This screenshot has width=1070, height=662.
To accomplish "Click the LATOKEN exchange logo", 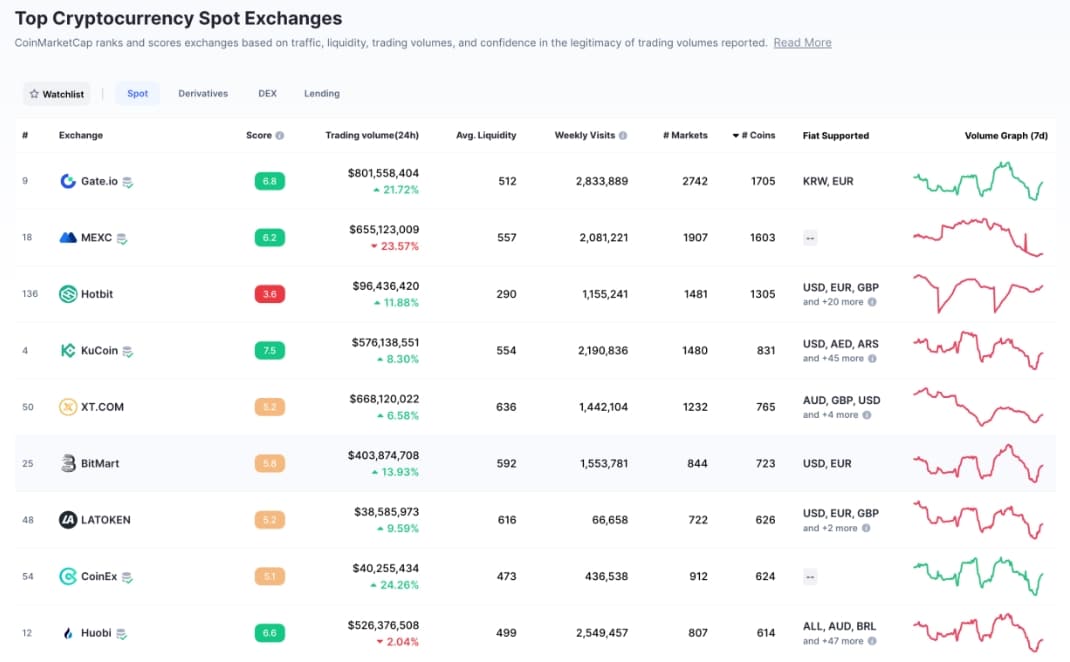I will coord(68,520).
